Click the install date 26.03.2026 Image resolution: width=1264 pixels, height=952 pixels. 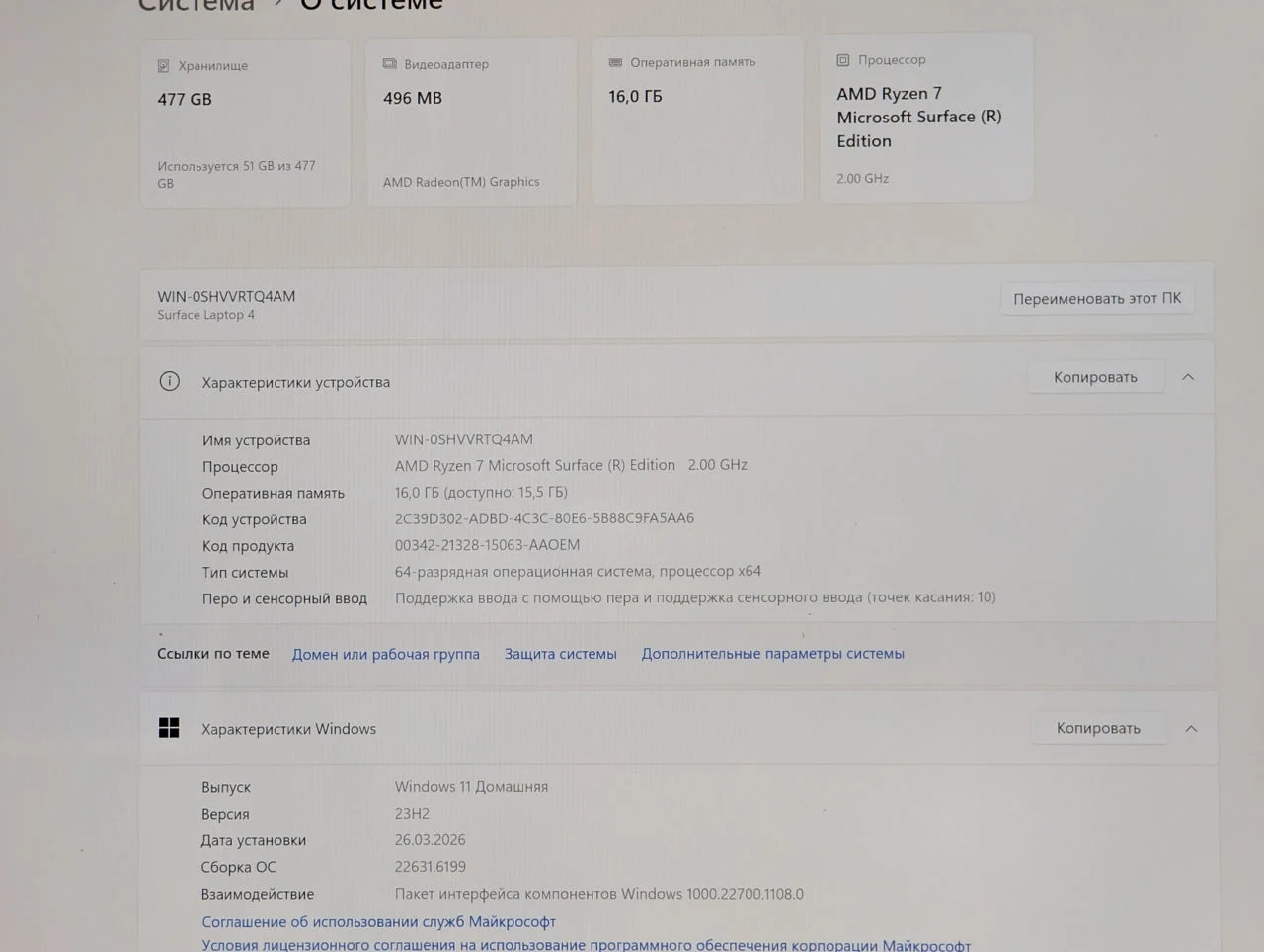tap(430, 840)
